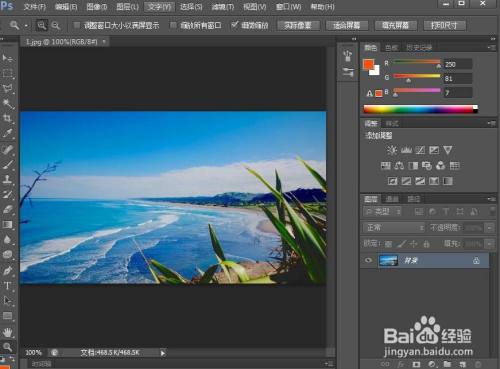
Task: Toggle lock all padlock in Layers panel
Action: (426, 244)
